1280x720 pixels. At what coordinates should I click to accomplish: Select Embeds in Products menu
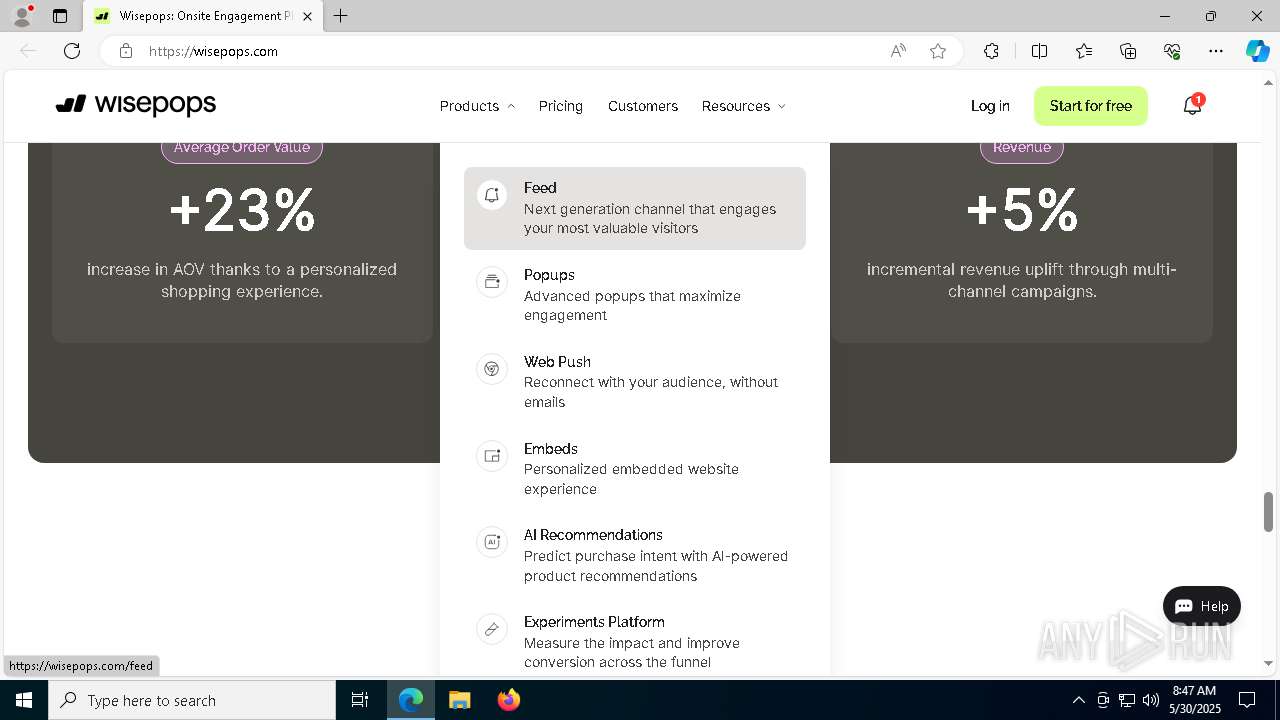tap(635, 469)
